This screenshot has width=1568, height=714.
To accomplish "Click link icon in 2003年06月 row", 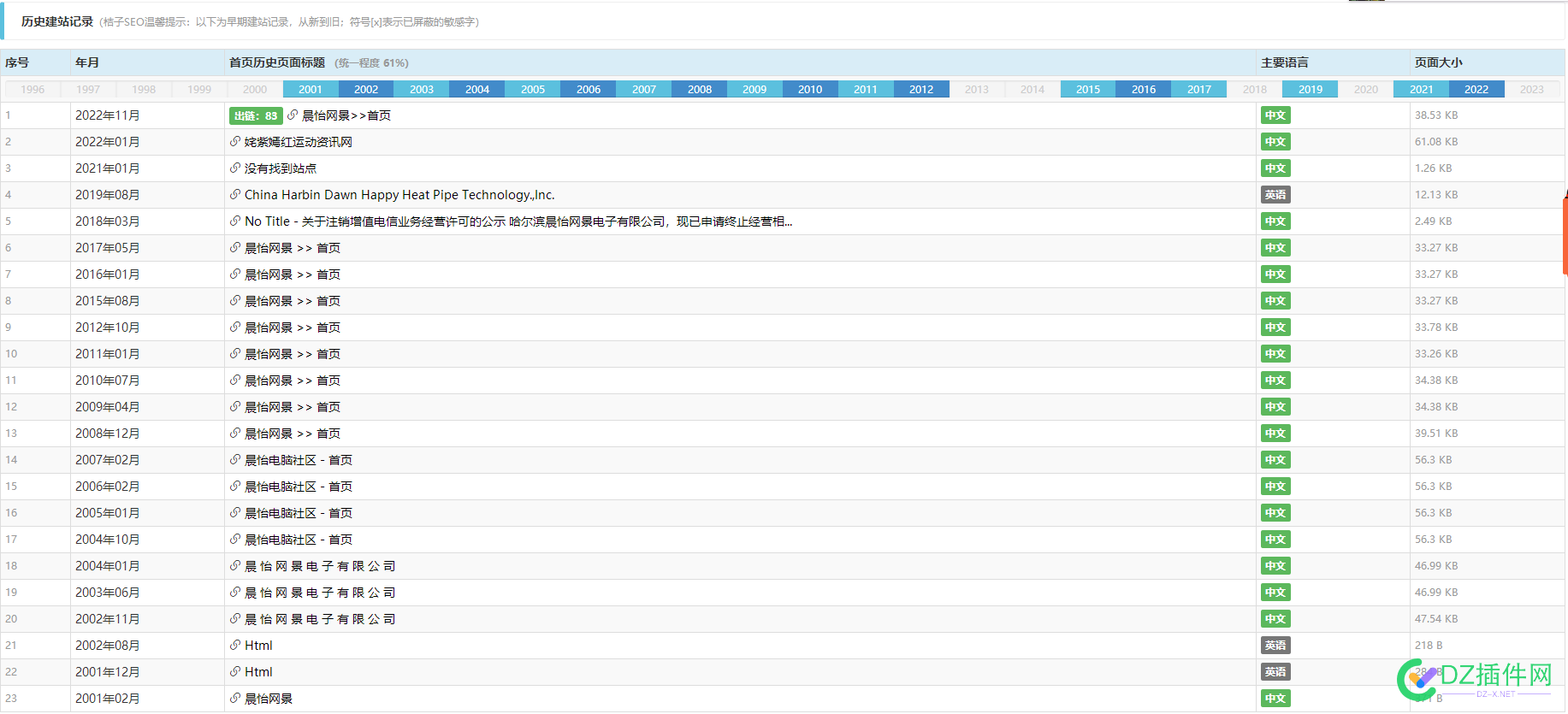I will (235, 592).
